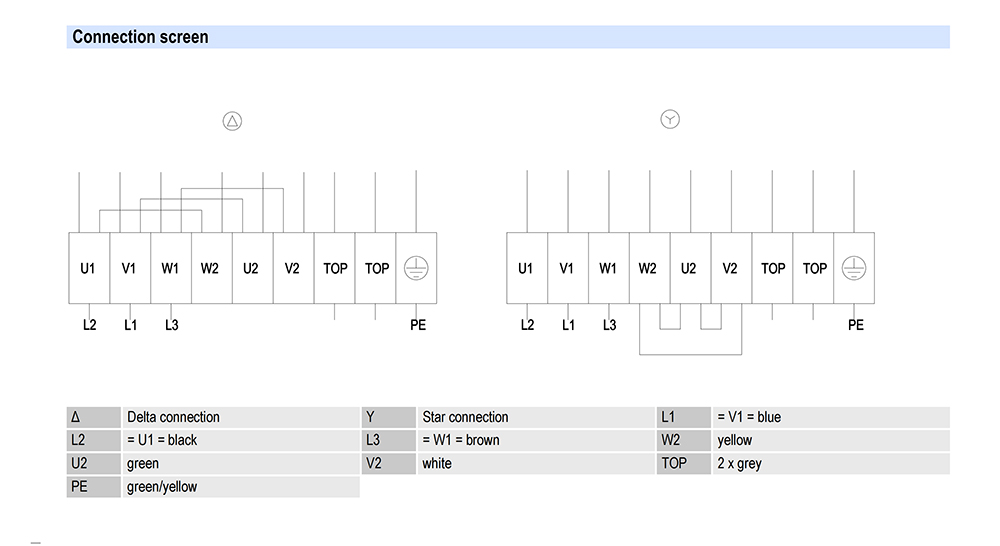1000x546 pixels.
Task: Select the "Connection screen" header title
Action: (140, 37)
